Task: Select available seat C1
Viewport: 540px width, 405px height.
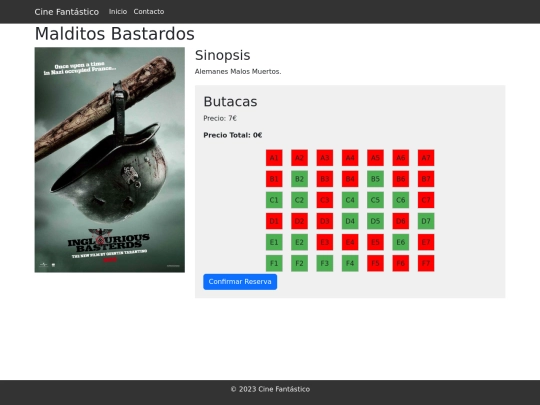Action: pos(274,200)
